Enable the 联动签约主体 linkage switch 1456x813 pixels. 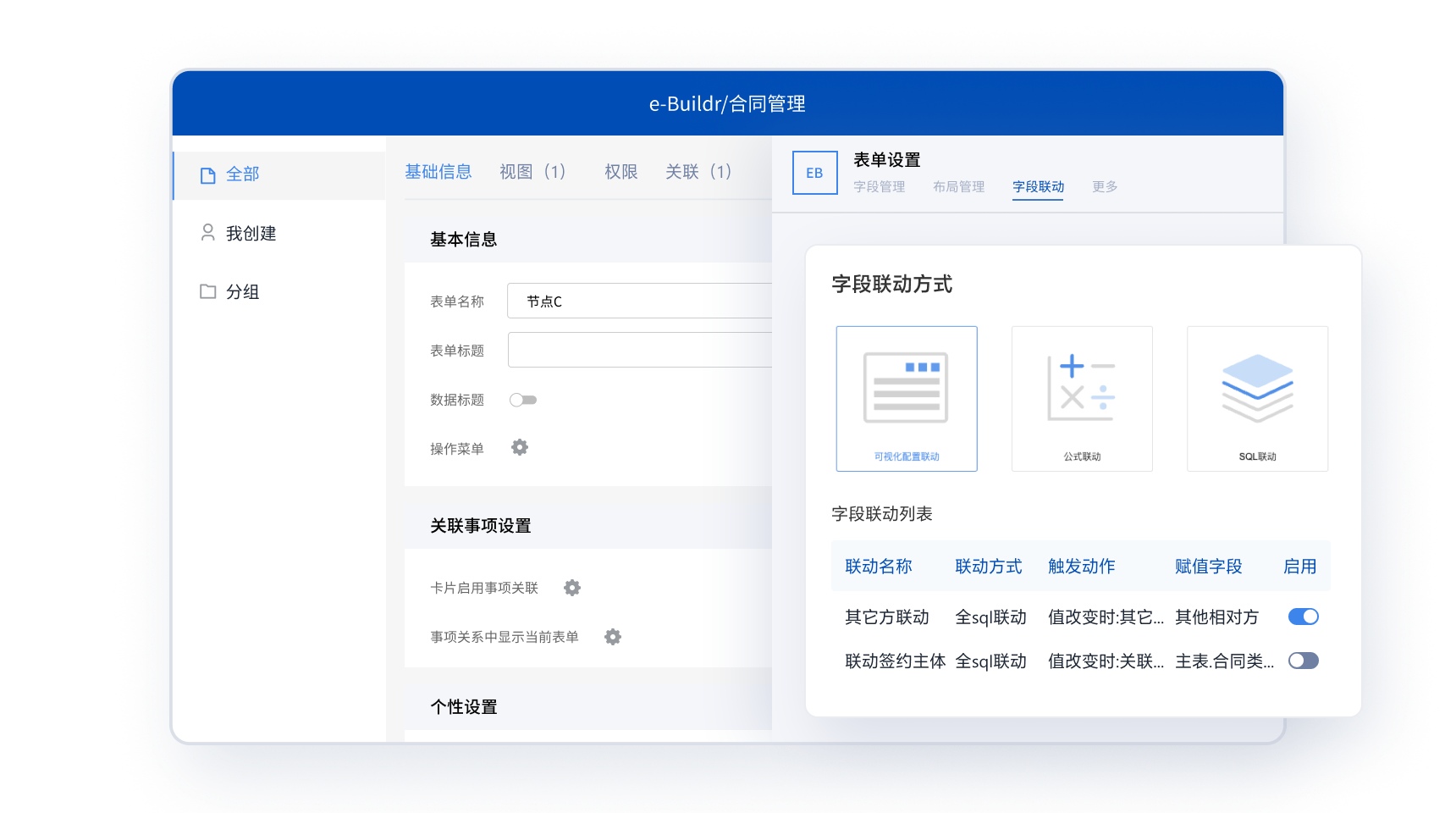pyautogui.click(x=1304, y=661)
